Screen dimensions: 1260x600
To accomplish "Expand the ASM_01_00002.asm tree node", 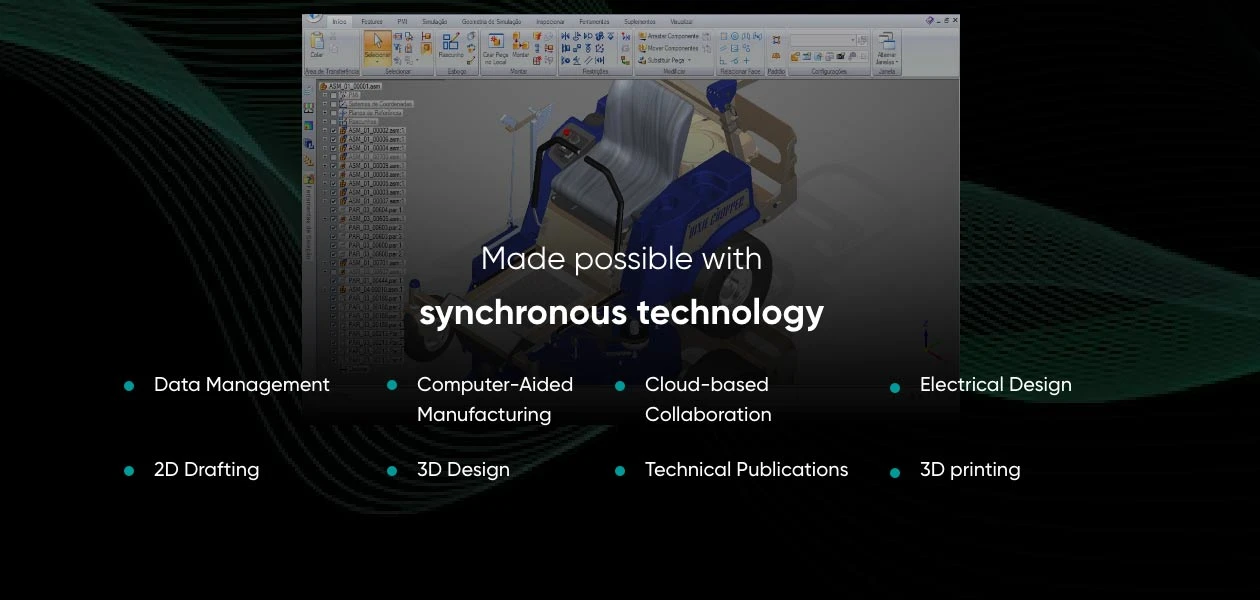I will 324,131.
